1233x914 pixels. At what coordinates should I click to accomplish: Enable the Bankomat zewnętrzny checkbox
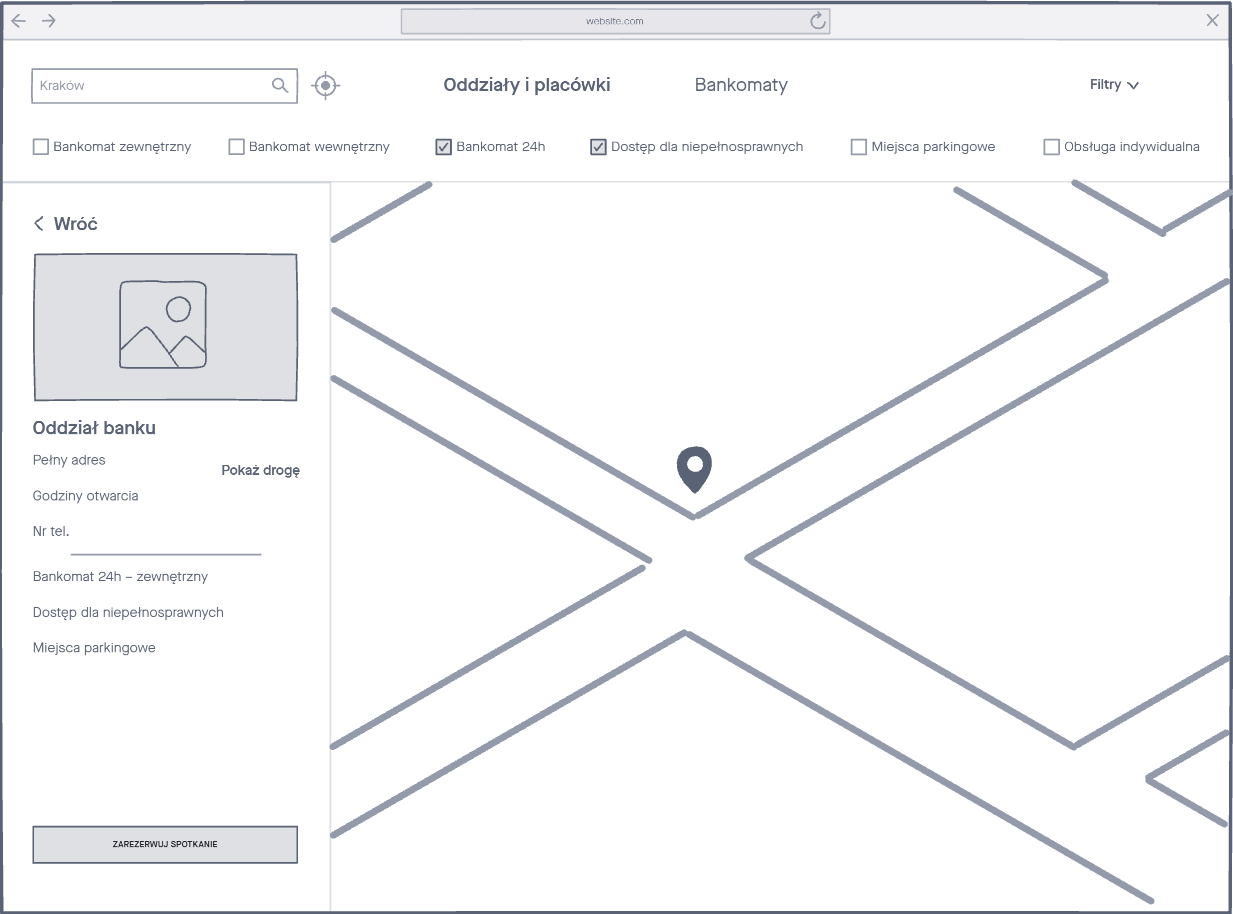[x=41, y=147]
